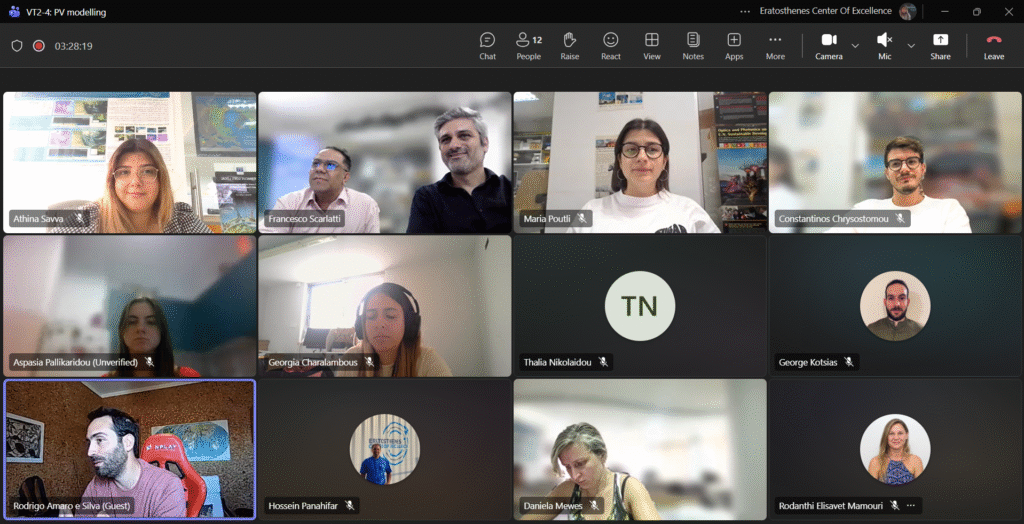The height and width of the screenshot is (524, 1024).
Task: Expand the Mic options dropdown arrow
Action: pos(911,46)
